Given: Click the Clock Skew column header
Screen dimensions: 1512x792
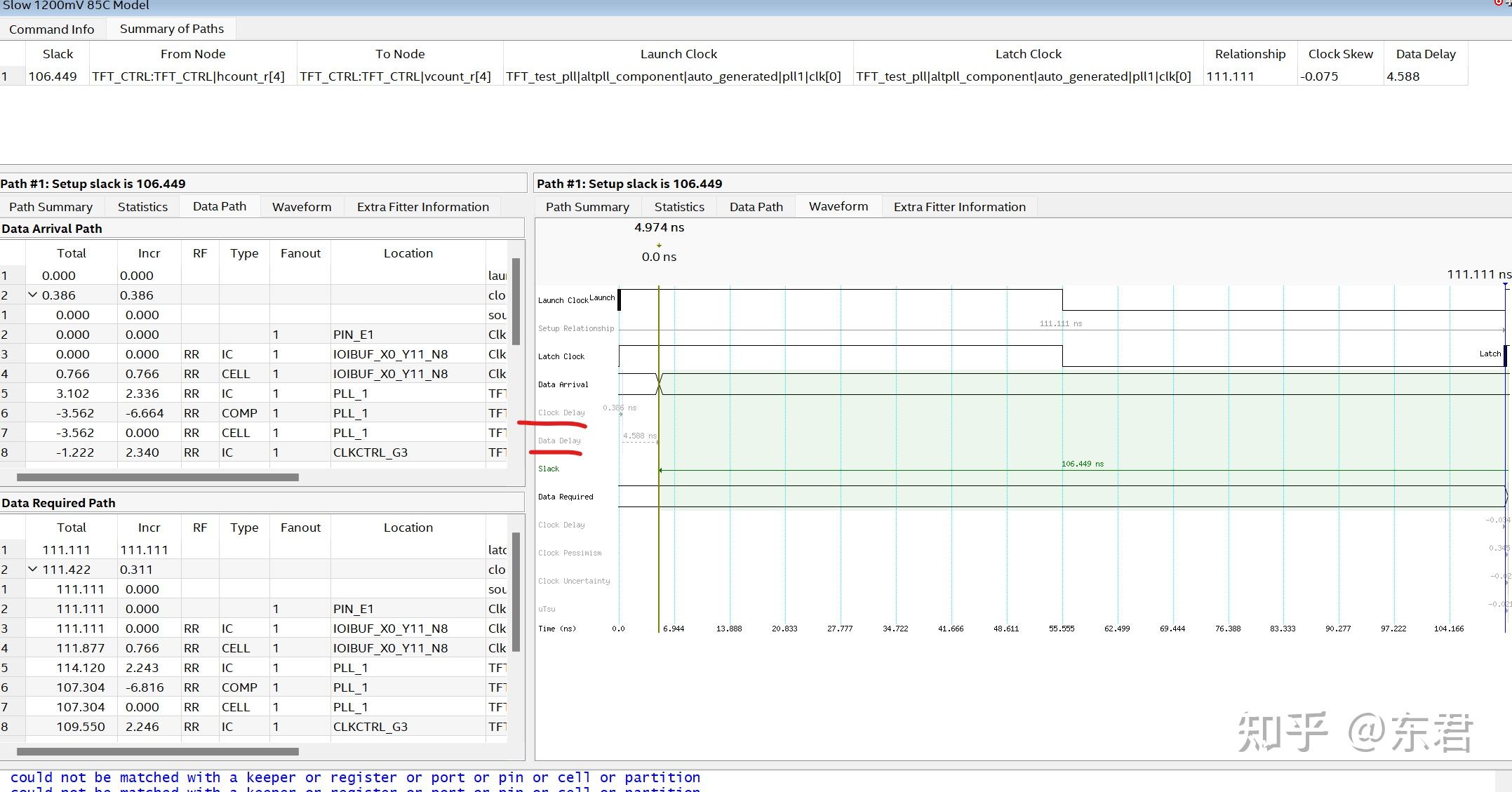Looking at the screenshot, I should point(1340,54).
